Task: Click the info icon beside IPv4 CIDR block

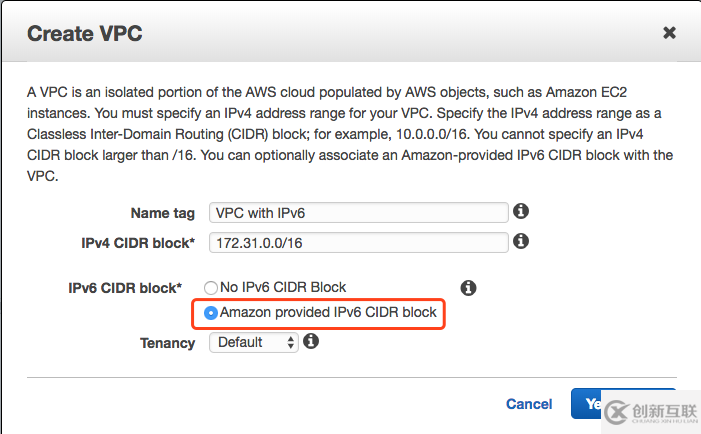Action: tap(521, 242)
